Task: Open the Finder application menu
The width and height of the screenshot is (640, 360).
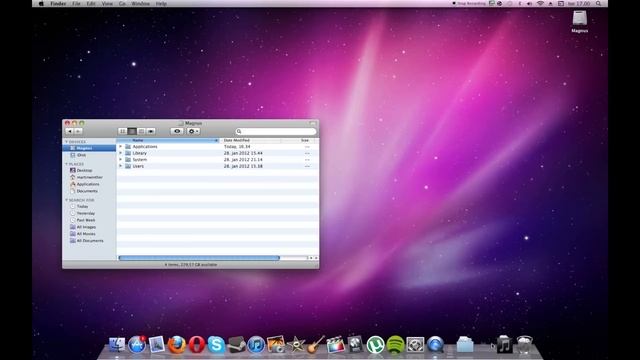Action: (x=58, y=4)
